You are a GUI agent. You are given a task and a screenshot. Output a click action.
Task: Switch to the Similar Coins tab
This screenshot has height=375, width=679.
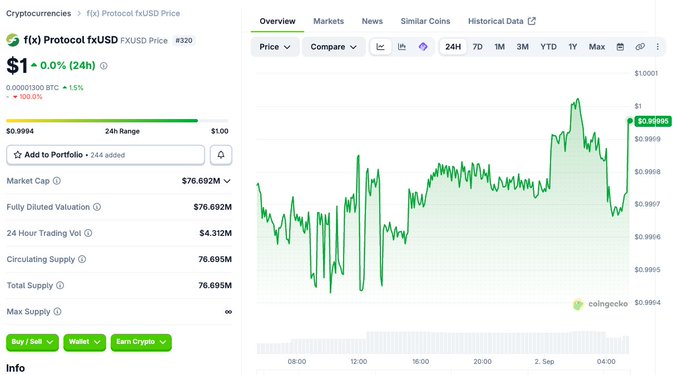tap(425, 21)
